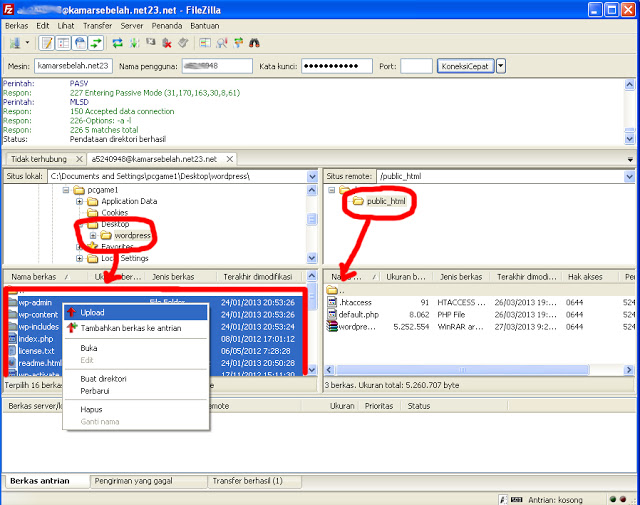Click the process queue toolbar icon
Viewport: 640px width, 505px height.
pos(134,43)
